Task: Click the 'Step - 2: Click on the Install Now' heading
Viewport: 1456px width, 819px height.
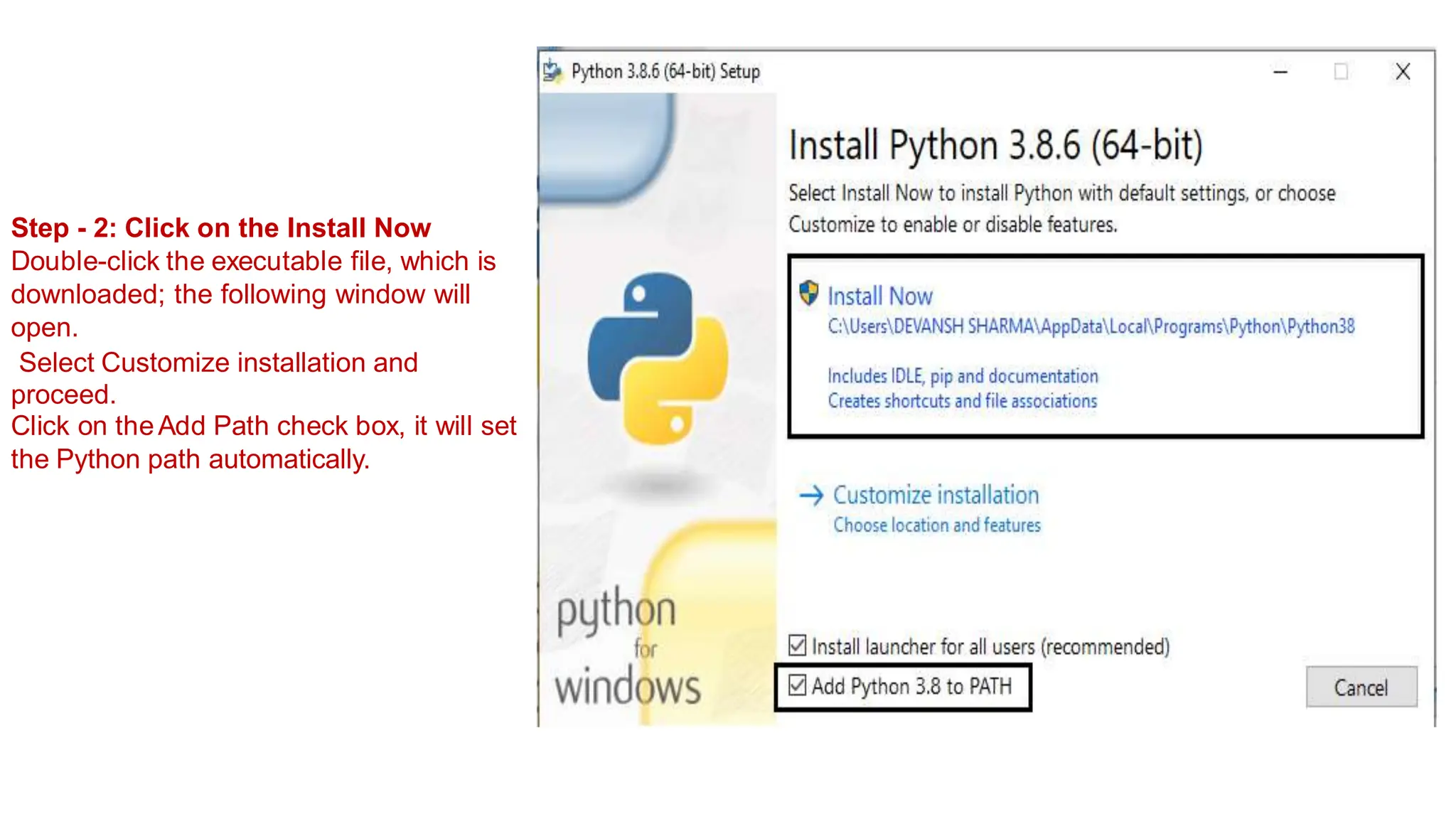Action: click(221, 228)
